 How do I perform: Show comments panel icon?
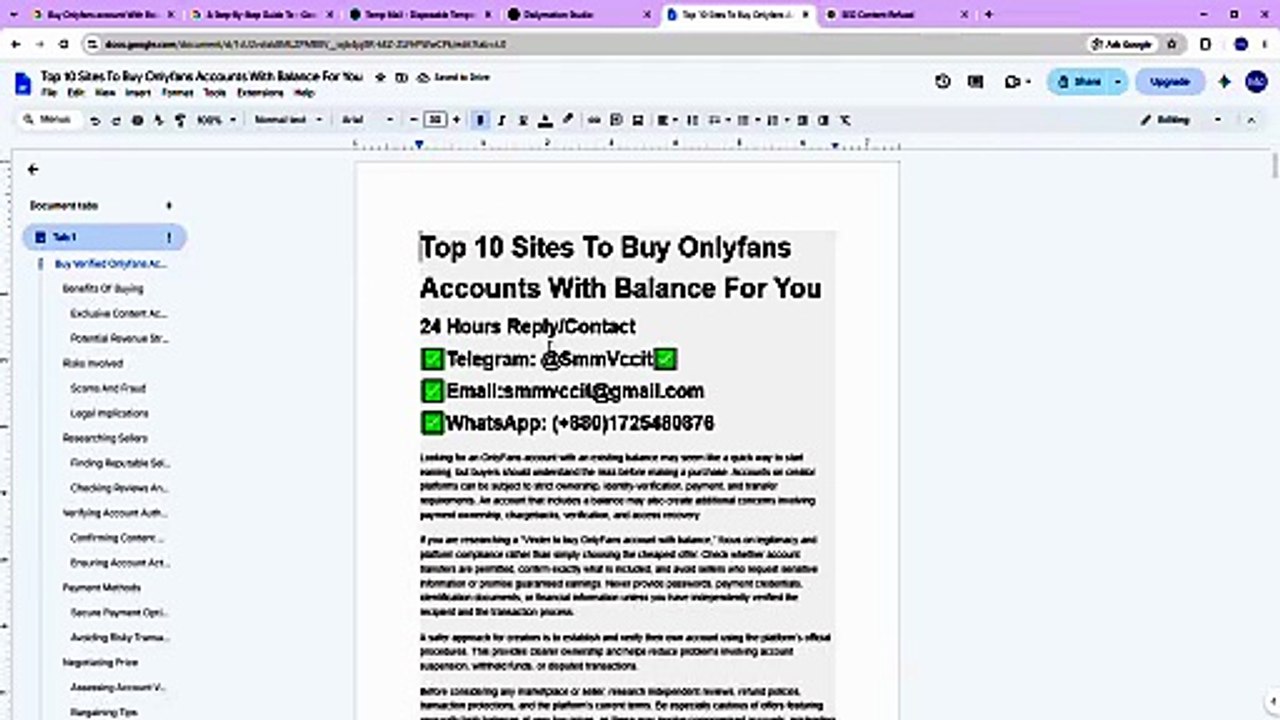pos(975,82)
